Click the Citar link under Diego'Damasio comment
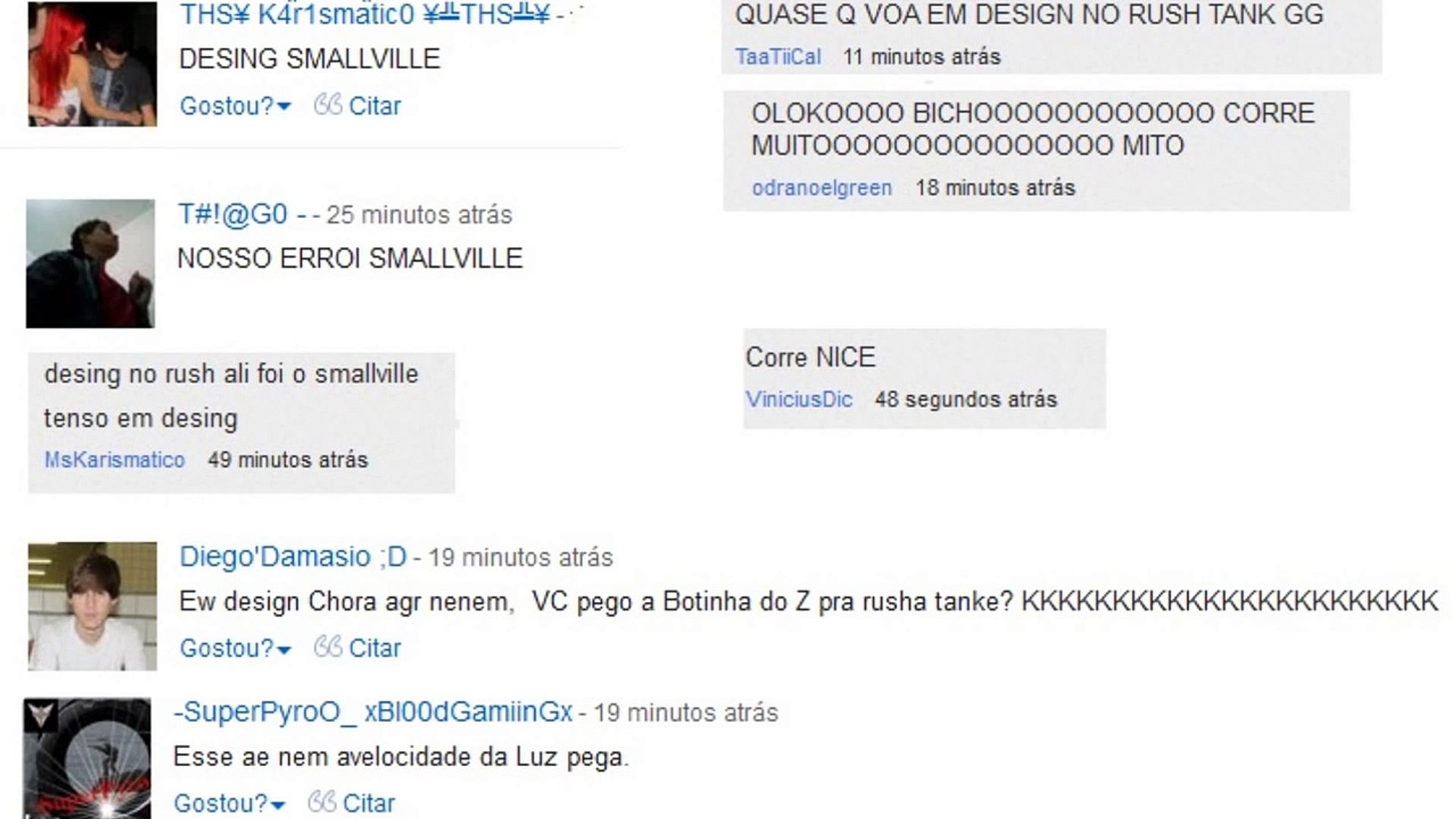 [x=375, y=648]
